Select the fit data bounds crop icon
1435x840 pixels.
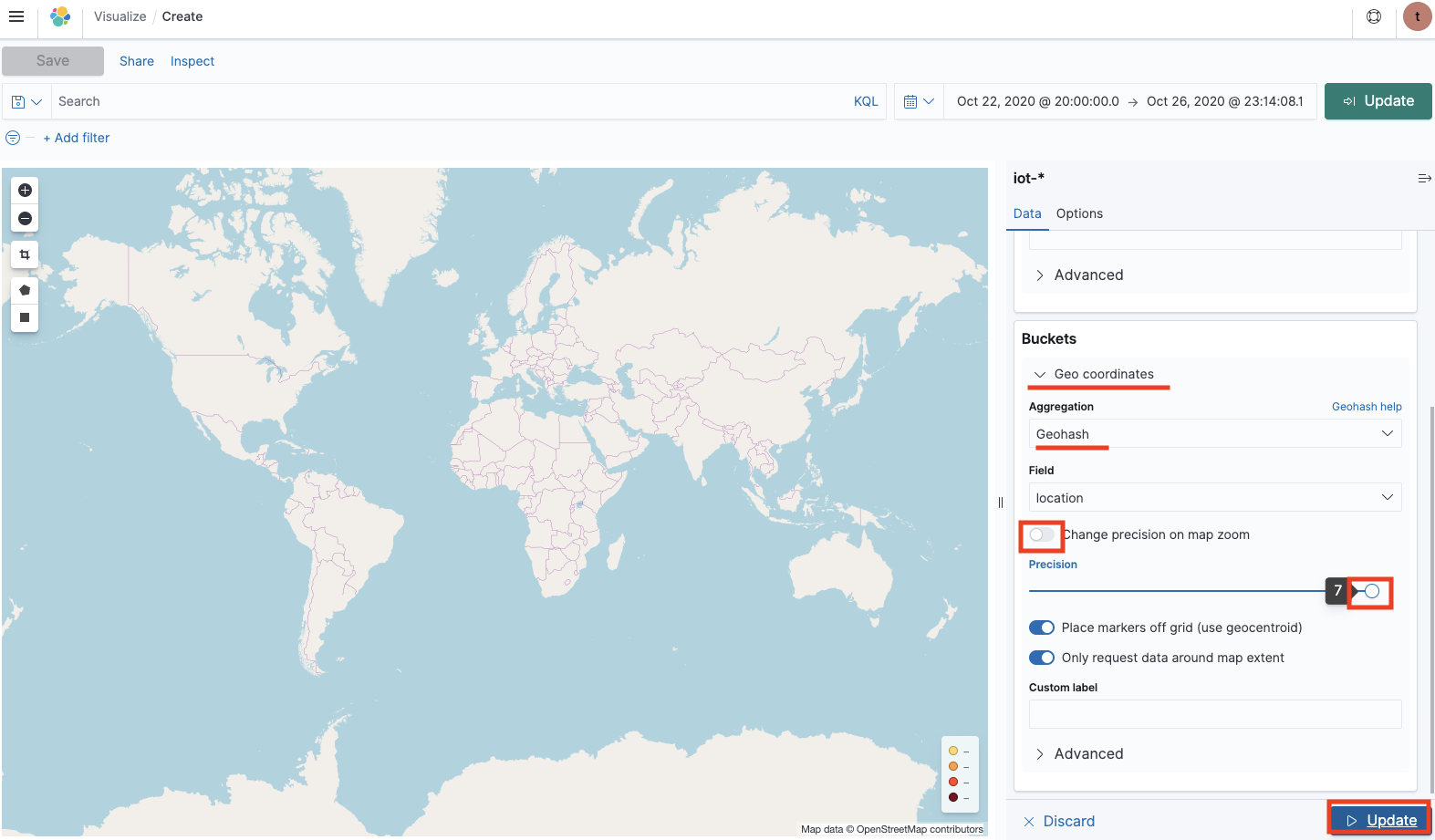[x=25, y=254]
